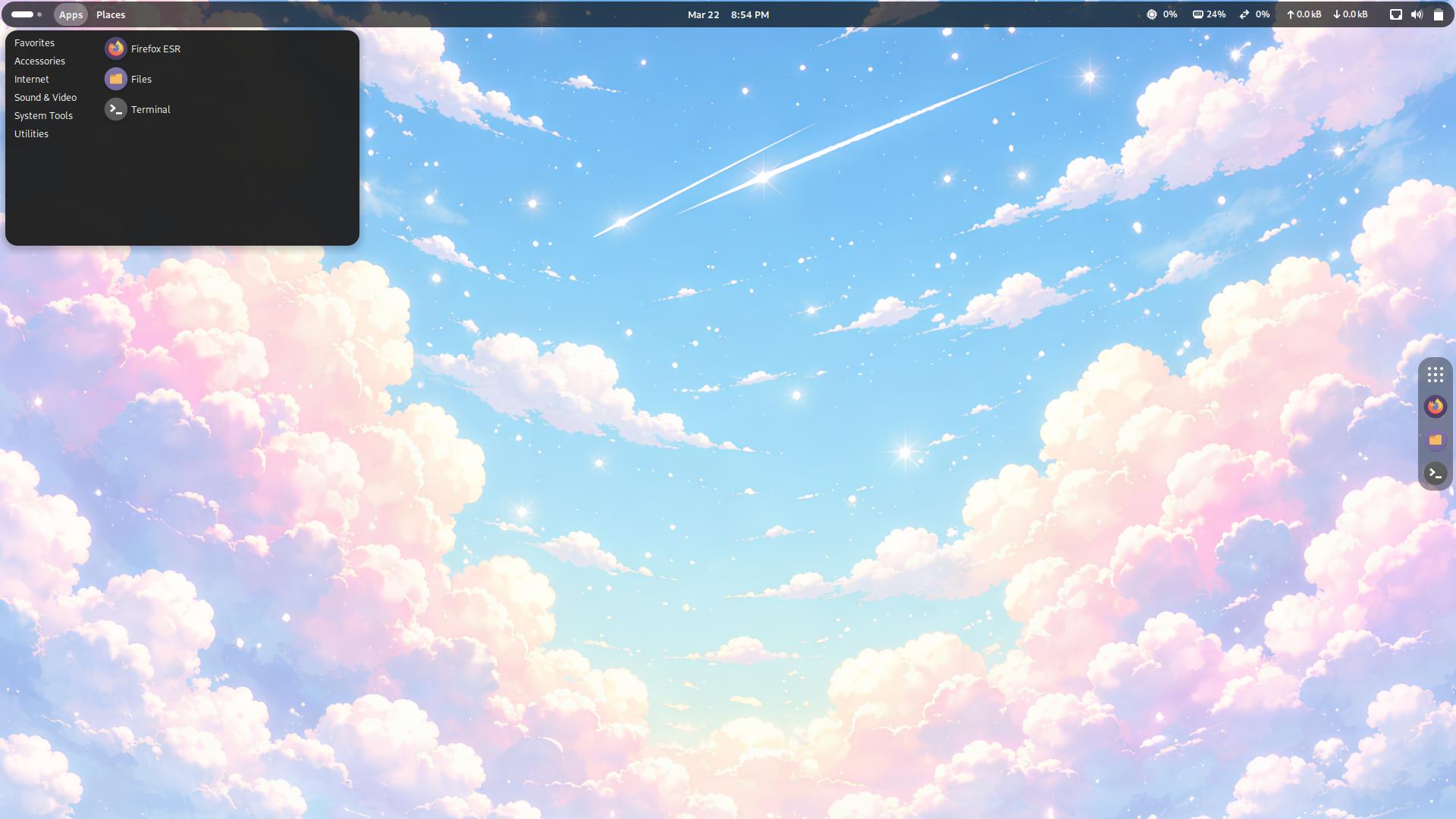Open Terminal from the Apps menu
The height and width of the screenshot is (819, 1456).
150,109
